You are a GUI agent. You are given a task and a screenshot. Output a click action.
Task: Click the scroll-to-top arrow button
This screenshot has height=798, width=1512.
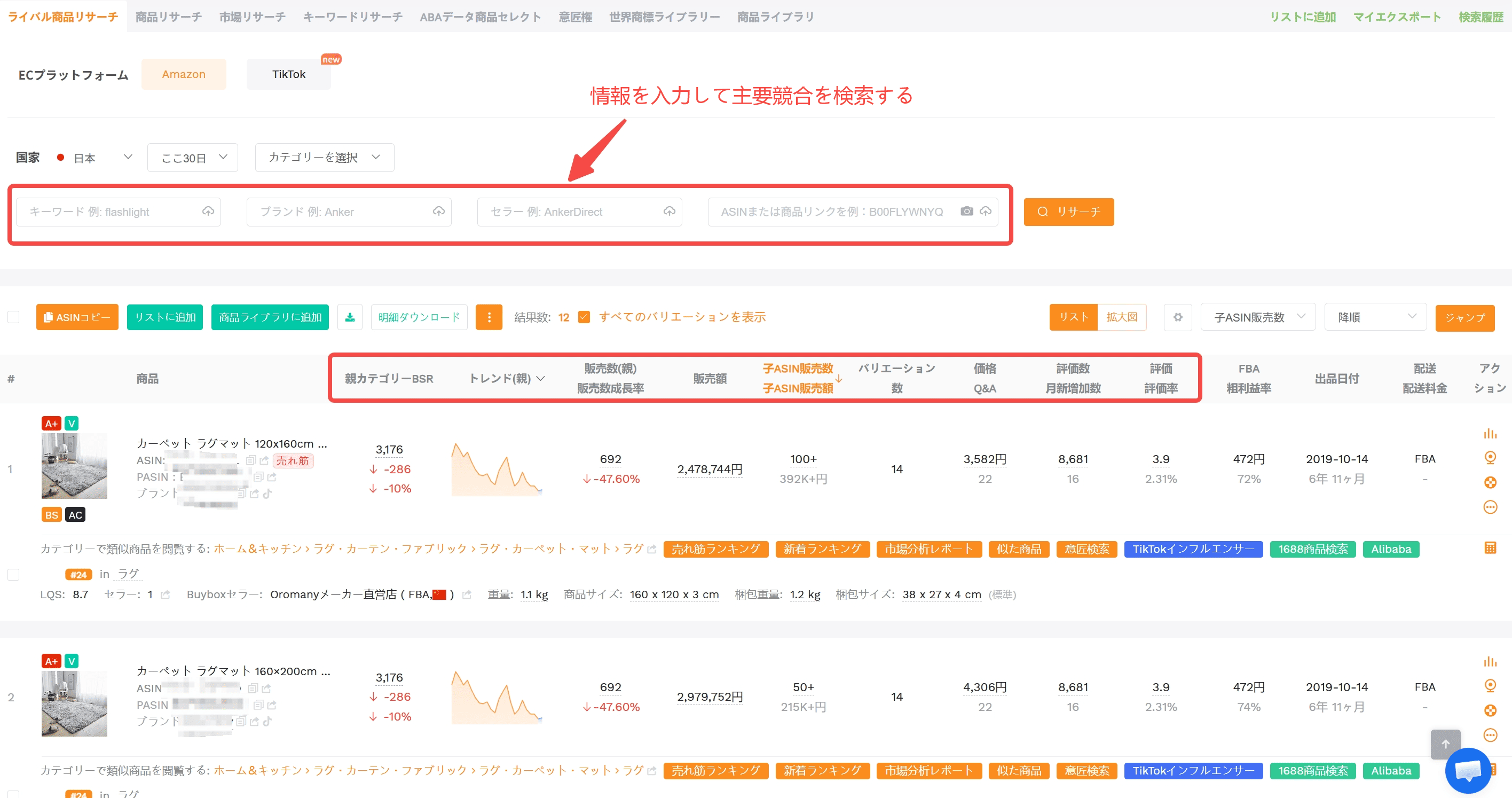[1446, 744]
